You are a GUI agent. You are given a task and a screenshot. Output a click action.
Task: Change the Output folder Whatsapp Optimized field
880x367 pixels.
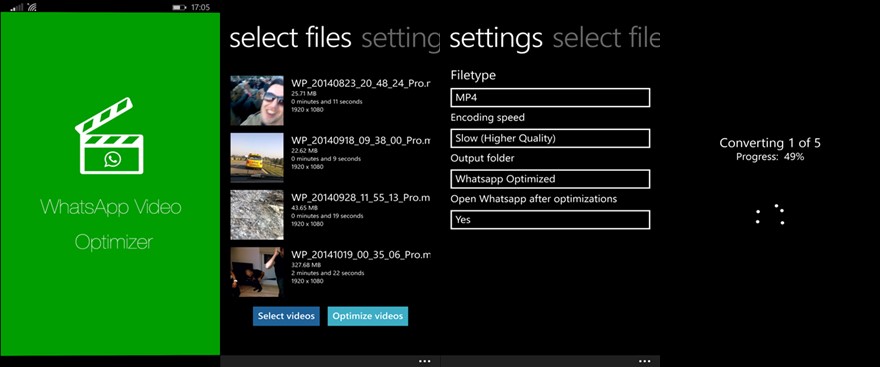point(550,179)
